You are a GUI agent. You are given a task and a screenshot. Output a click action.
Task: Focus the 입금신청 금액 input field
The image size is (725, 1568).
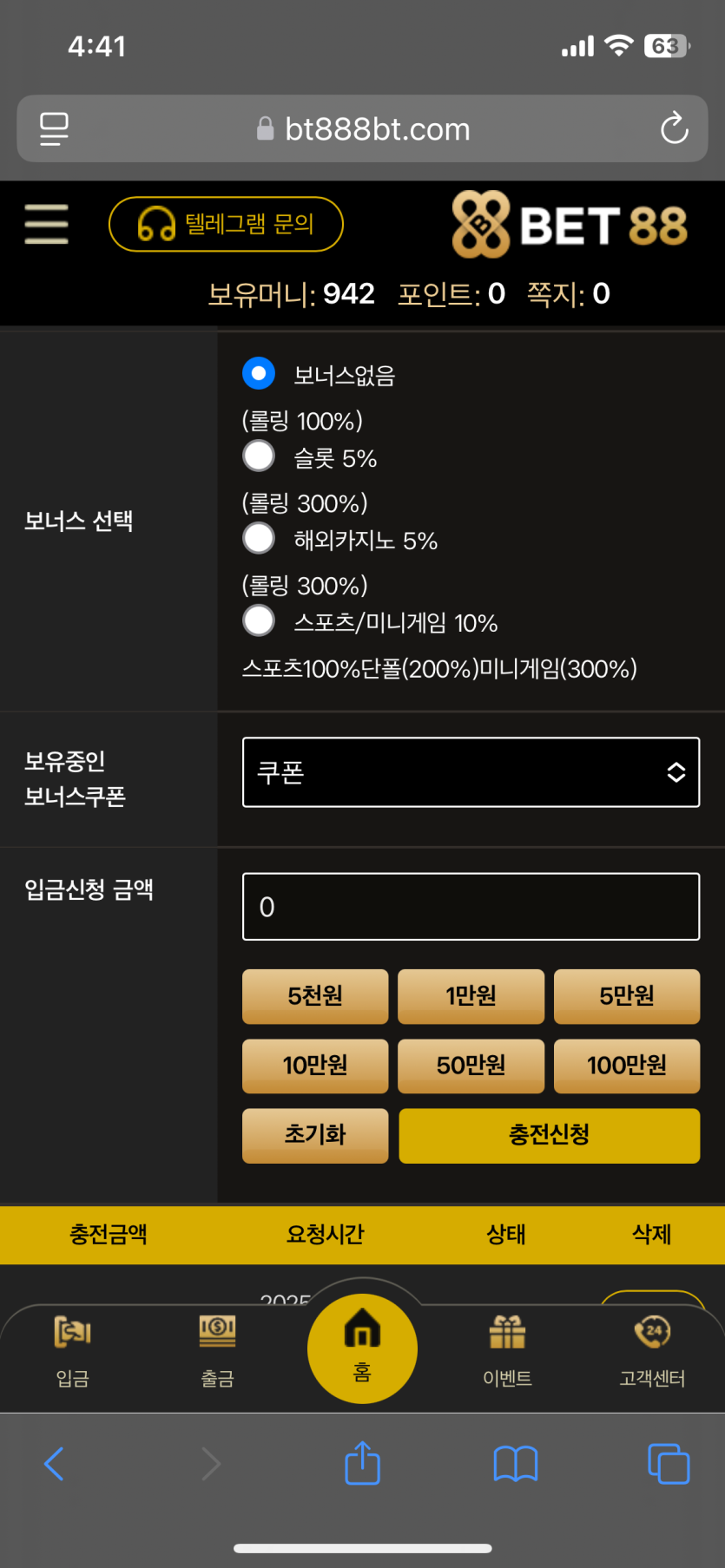(x=471, y=907)
